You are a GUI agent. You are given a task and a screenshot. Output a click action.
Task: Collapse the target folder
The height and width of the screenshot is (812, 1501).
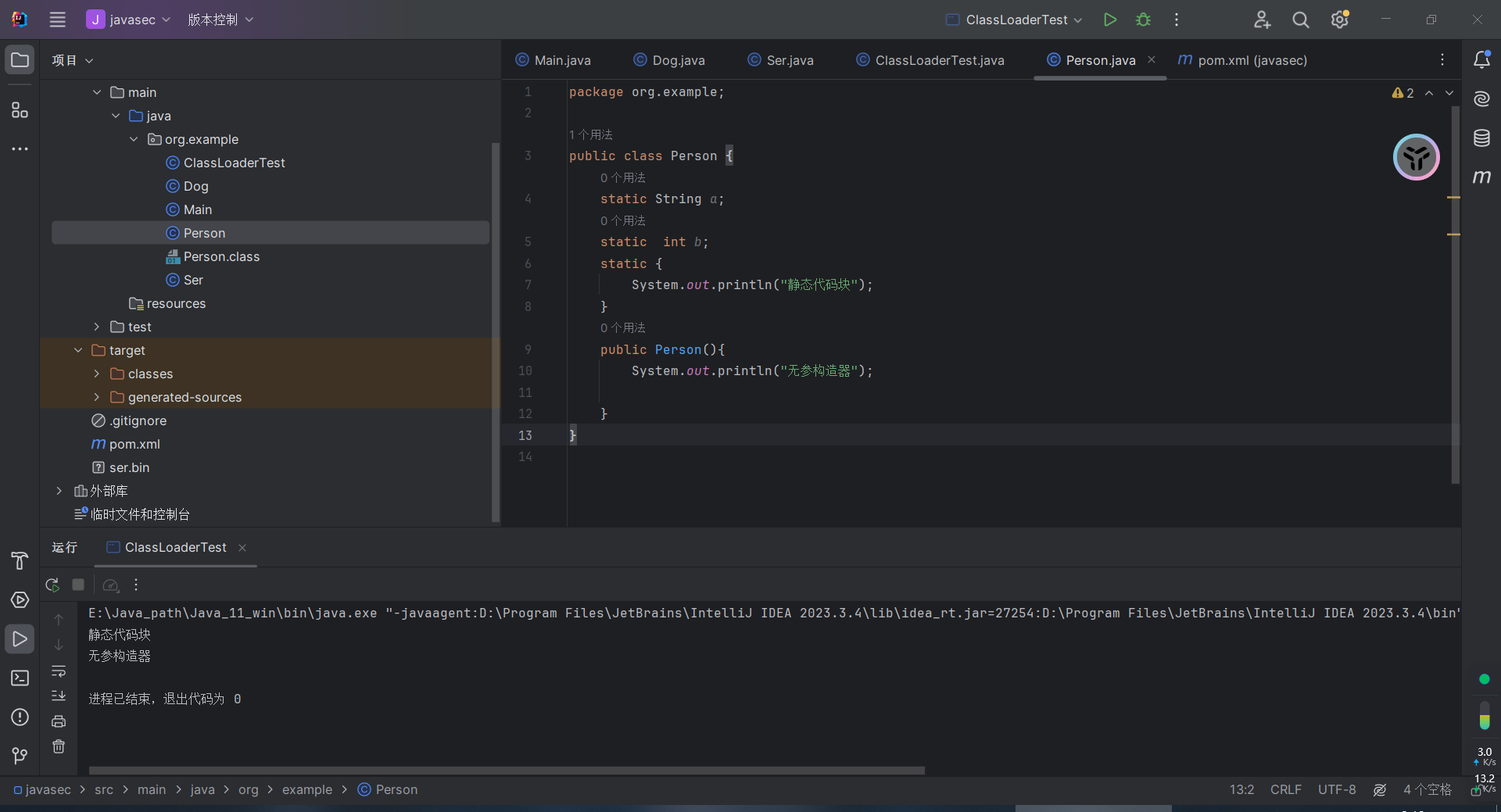pos(78,350)
